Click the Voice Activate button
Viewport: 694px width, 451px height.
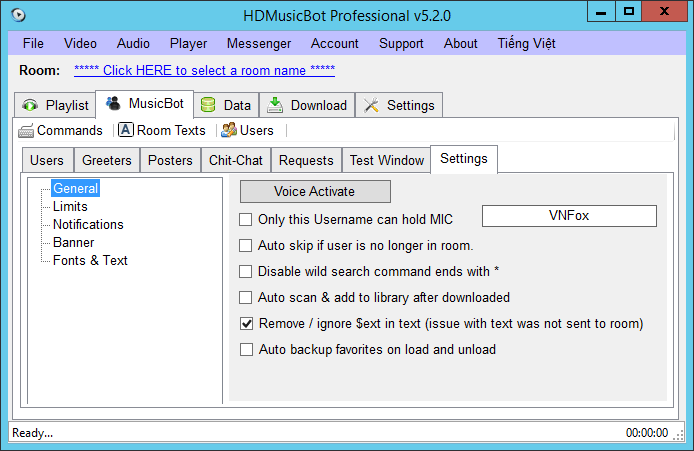point(315,191)
